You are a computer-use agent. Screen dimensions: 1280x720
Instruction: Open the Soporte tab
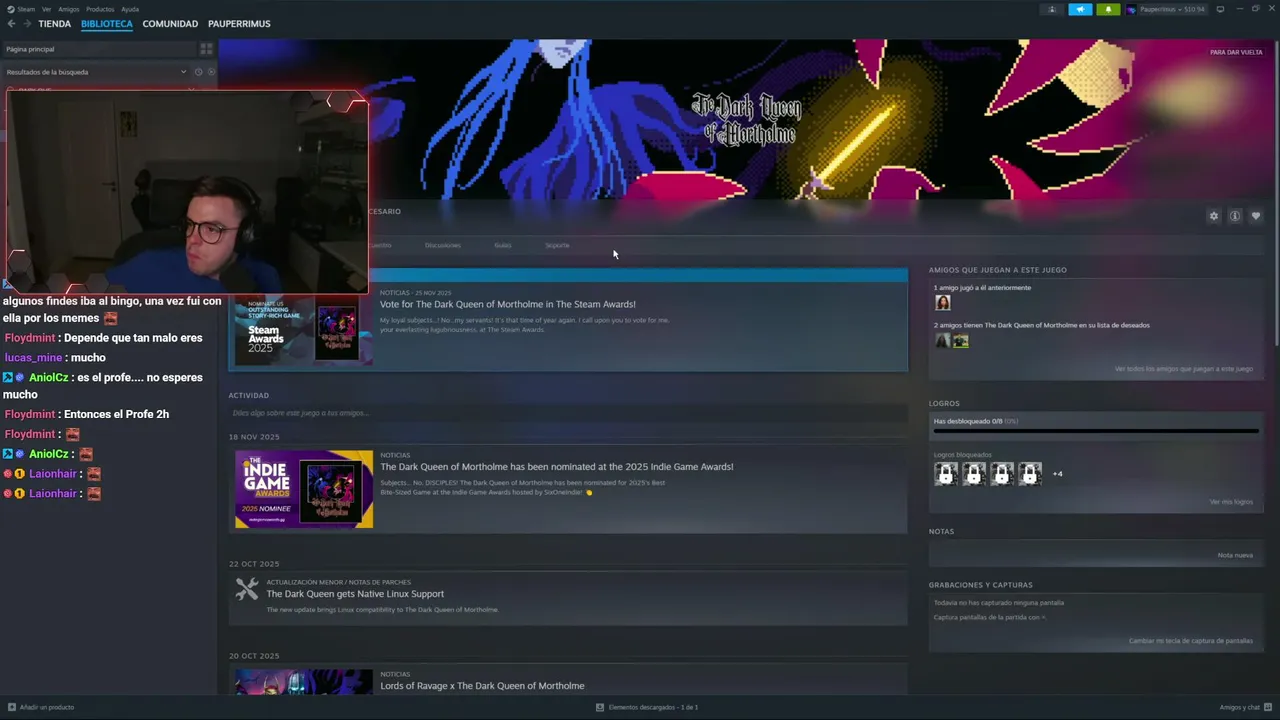coord(557,245)
